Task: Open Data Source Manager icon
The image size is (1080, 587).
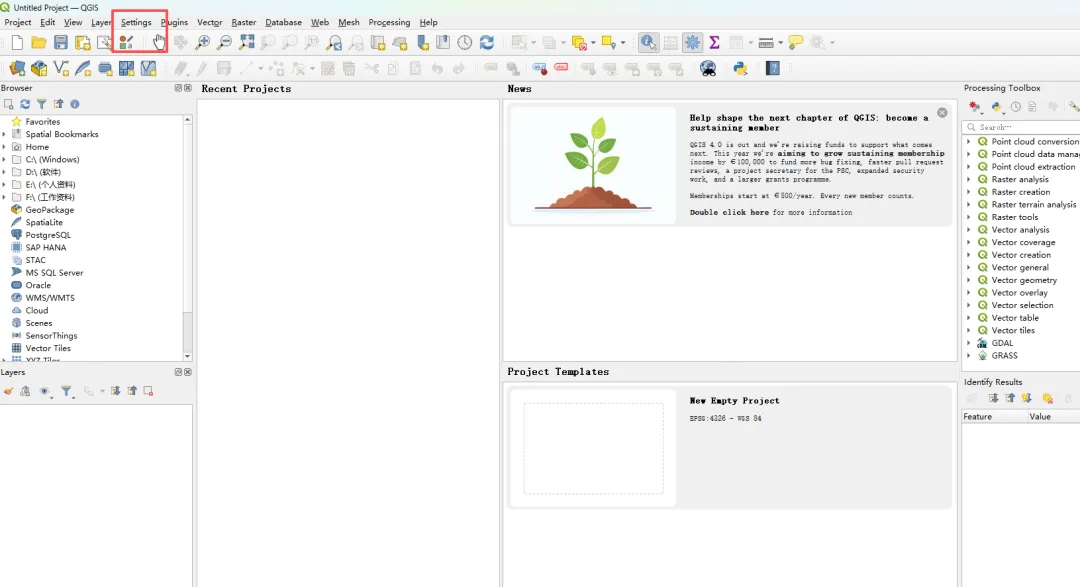Action: [17, 68]
